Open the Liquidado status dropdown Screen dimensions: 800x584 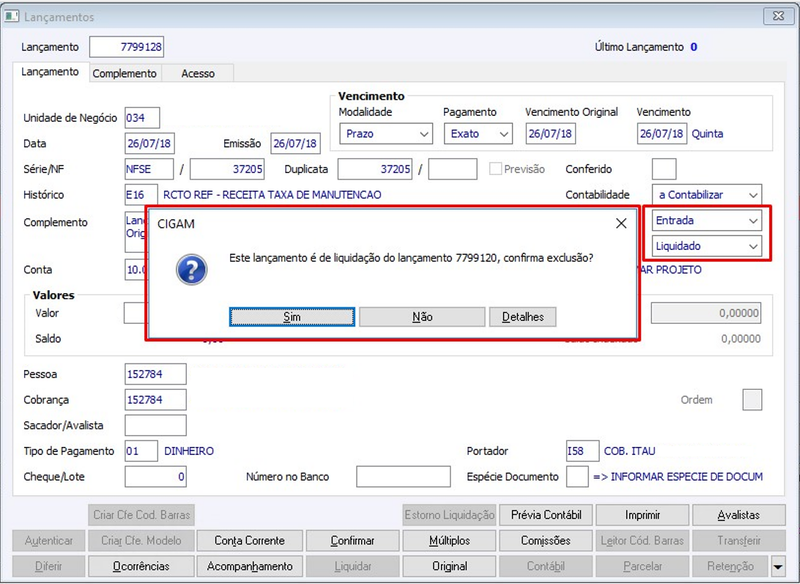click(707, 246)
